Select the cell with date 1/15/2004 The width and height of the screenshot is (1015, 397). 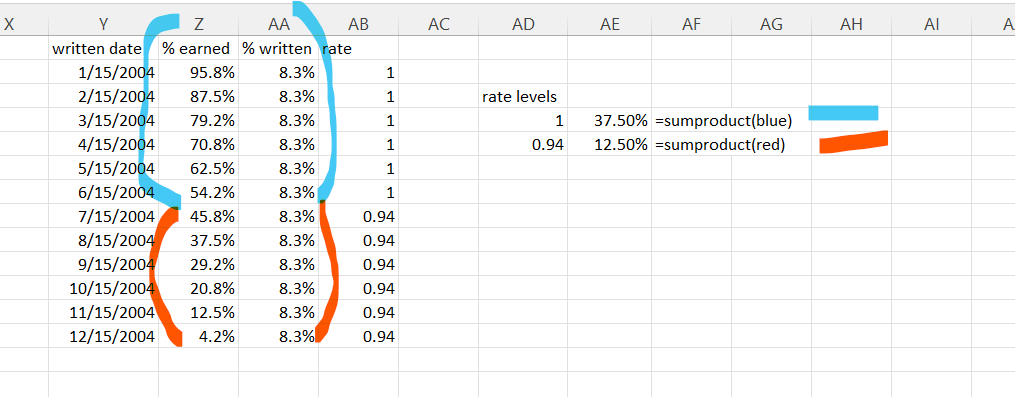pos(104,73)
